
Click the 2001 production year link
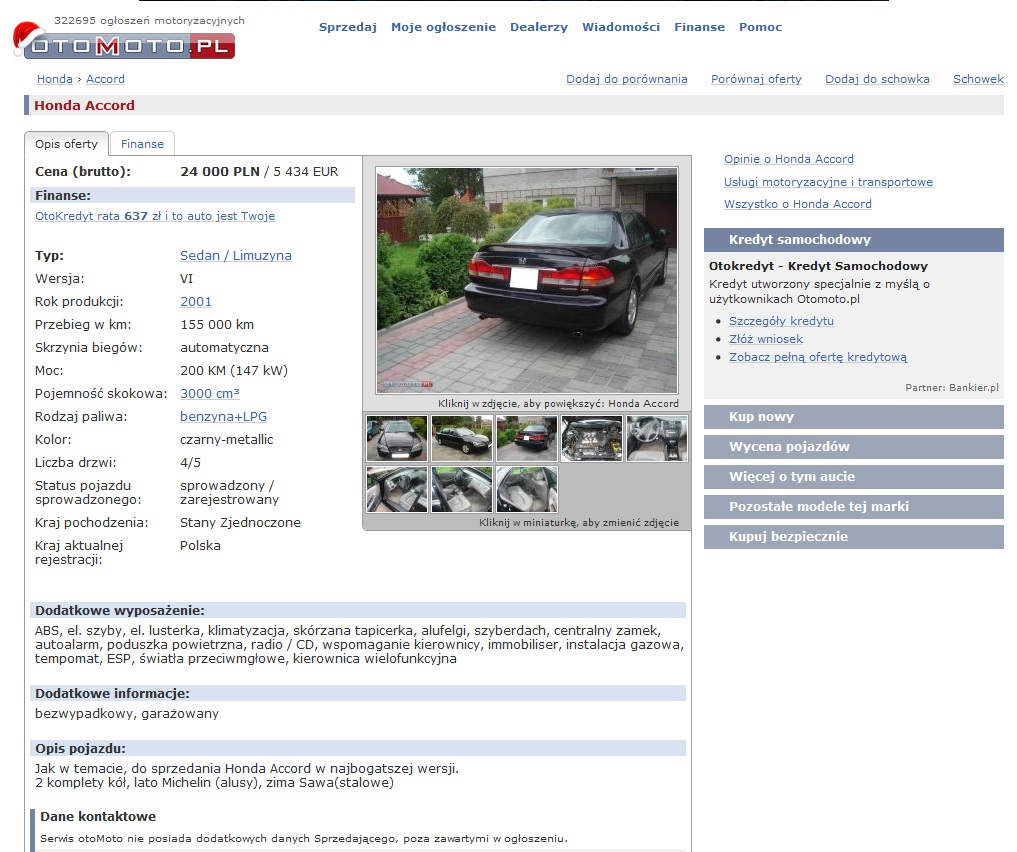pos(196,302)
